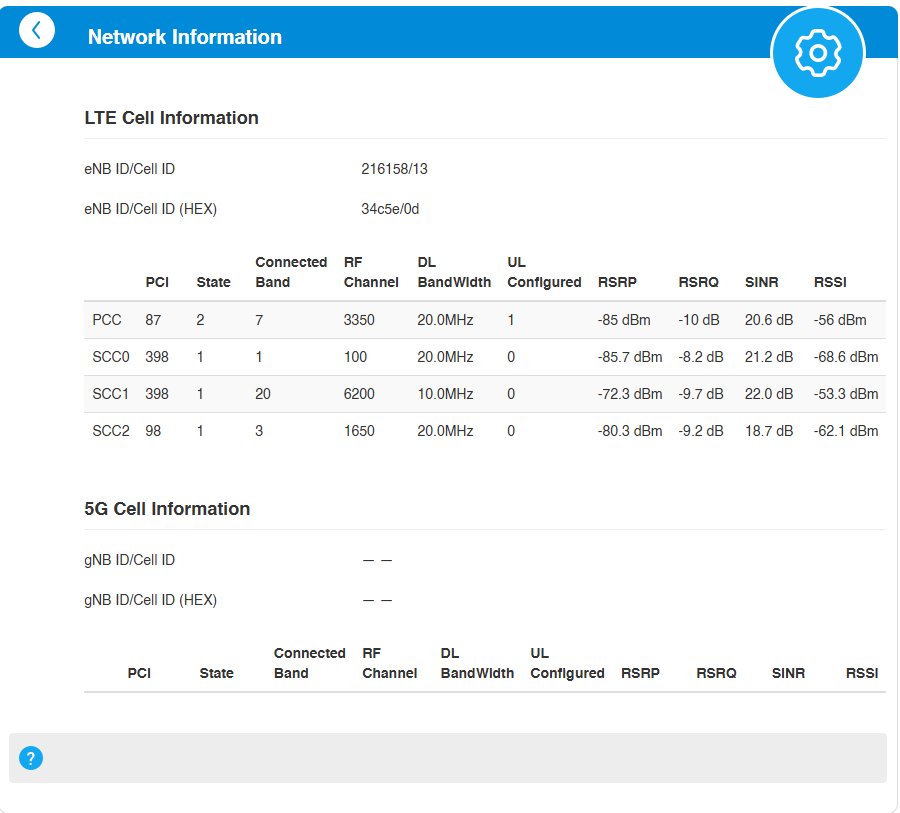The height and width of the screenshot is (813, 900).
Task: Click the SCC0 SINR value 21.2 dB
Action: (x=769, y=357)
